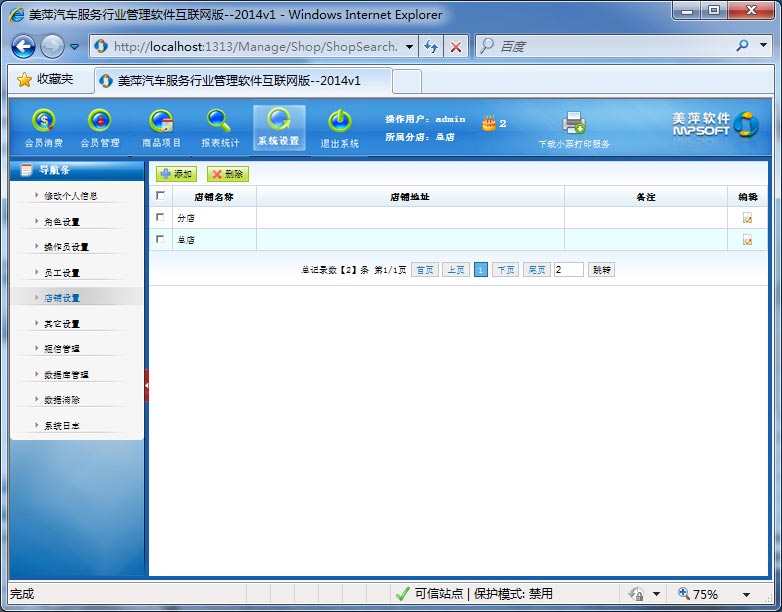Open the address bar URL dropdown arrow
782x612 pixels.
[409, 47]
